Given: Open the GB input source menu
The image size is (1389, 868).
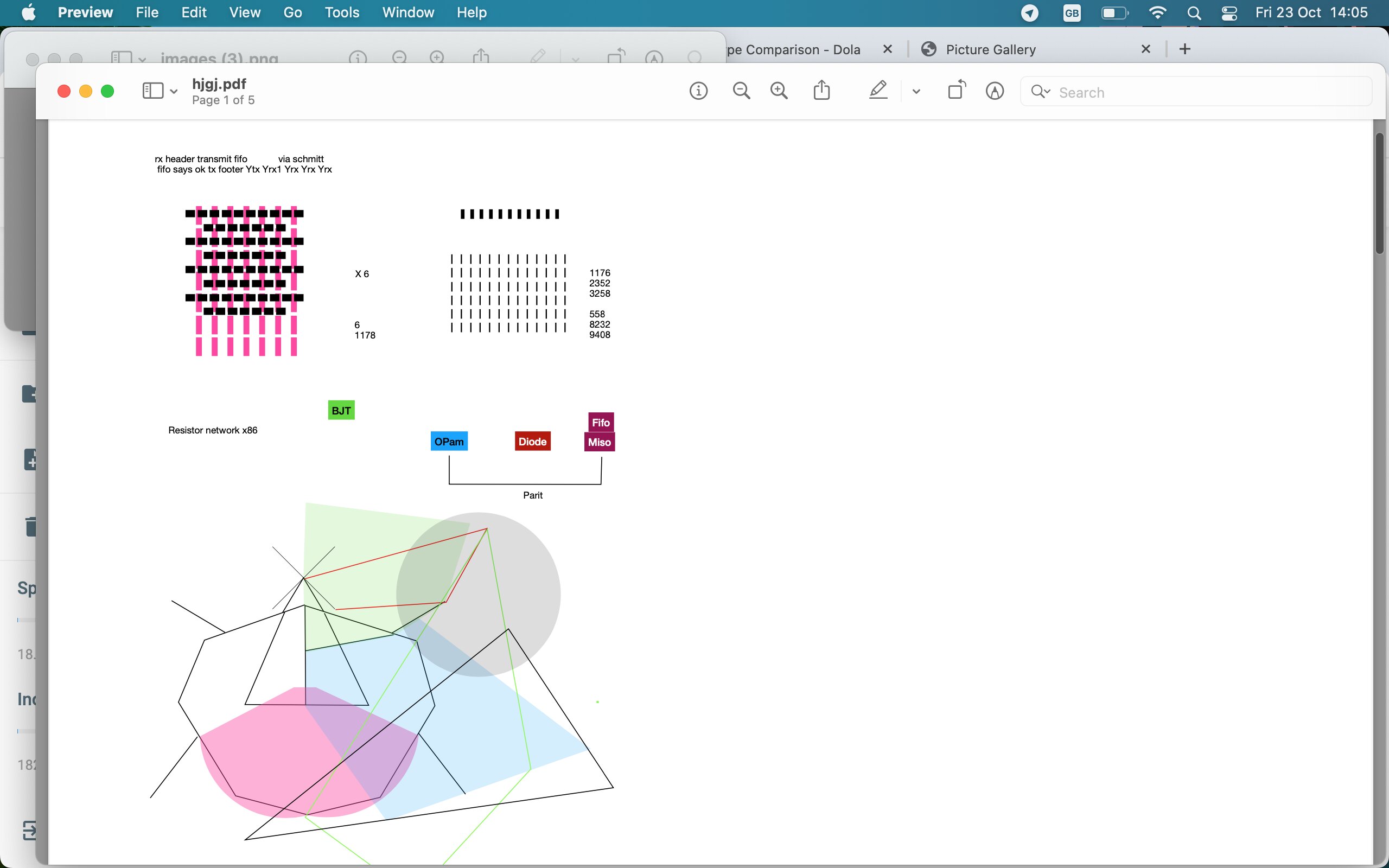Looking at the screenshot, I should click(1072, 13).
